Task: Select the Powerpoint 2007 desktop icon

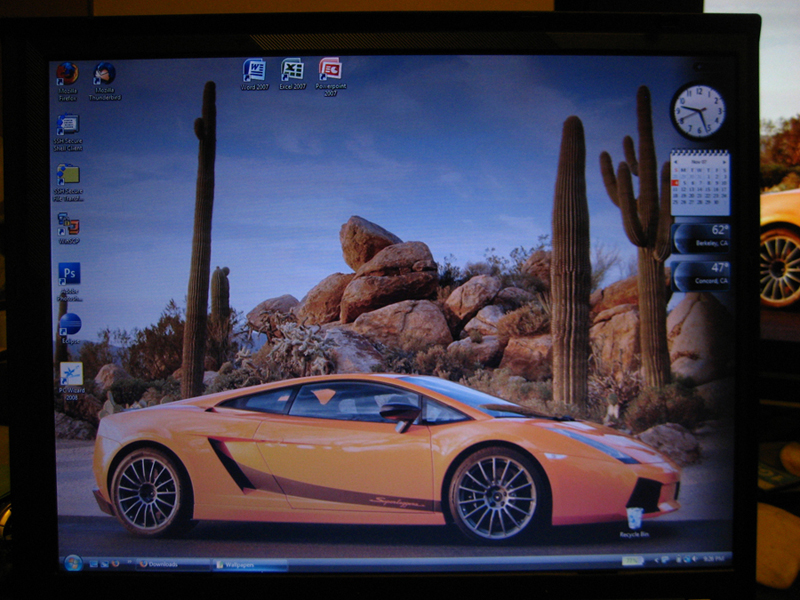Action: (331, 77)
